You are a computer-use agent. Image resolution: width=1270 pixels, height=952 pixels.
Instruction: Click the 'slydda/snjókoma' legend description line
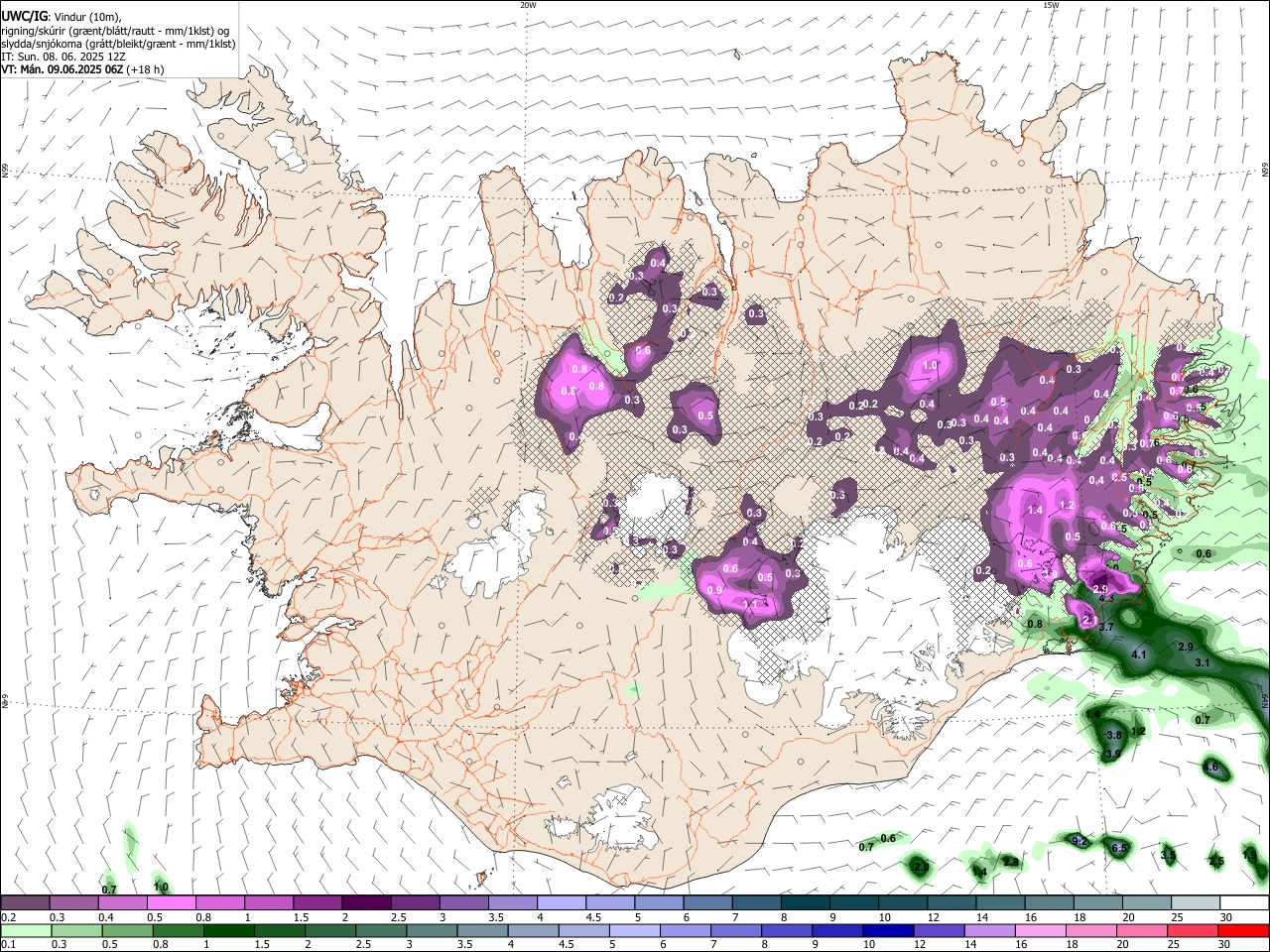coord(118,44)
